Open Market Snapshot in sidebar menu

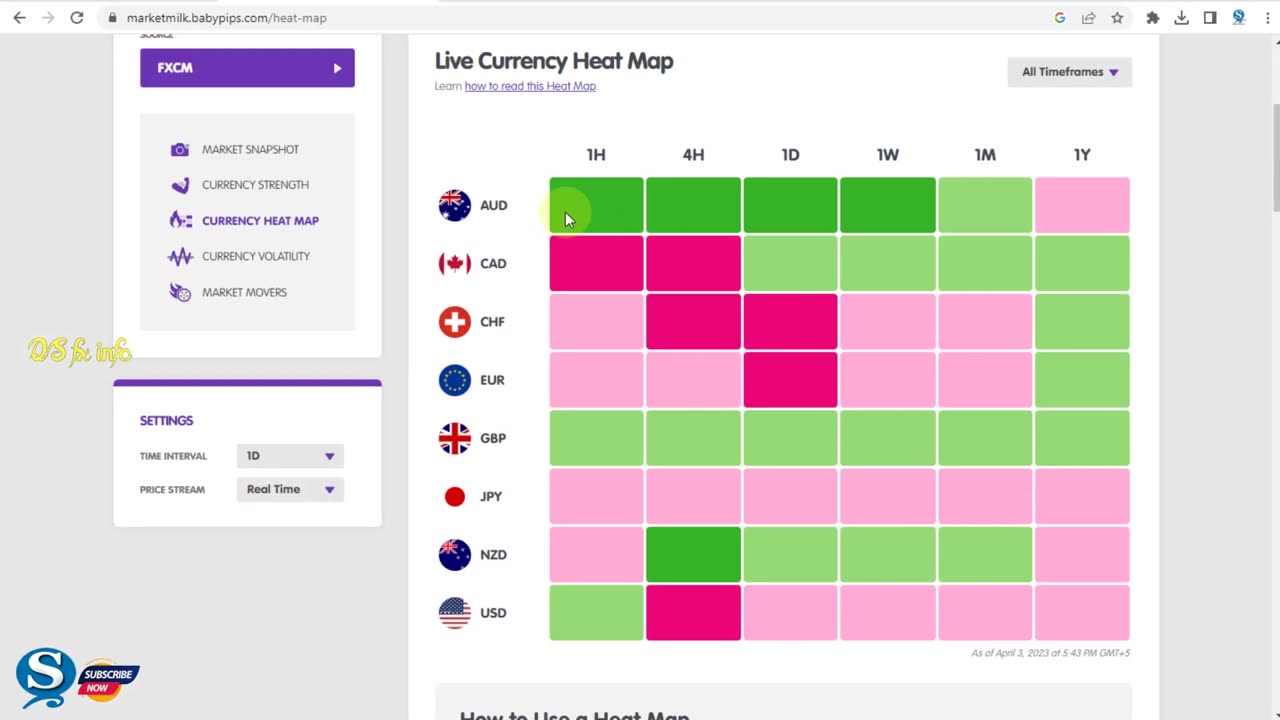[250, 149]
